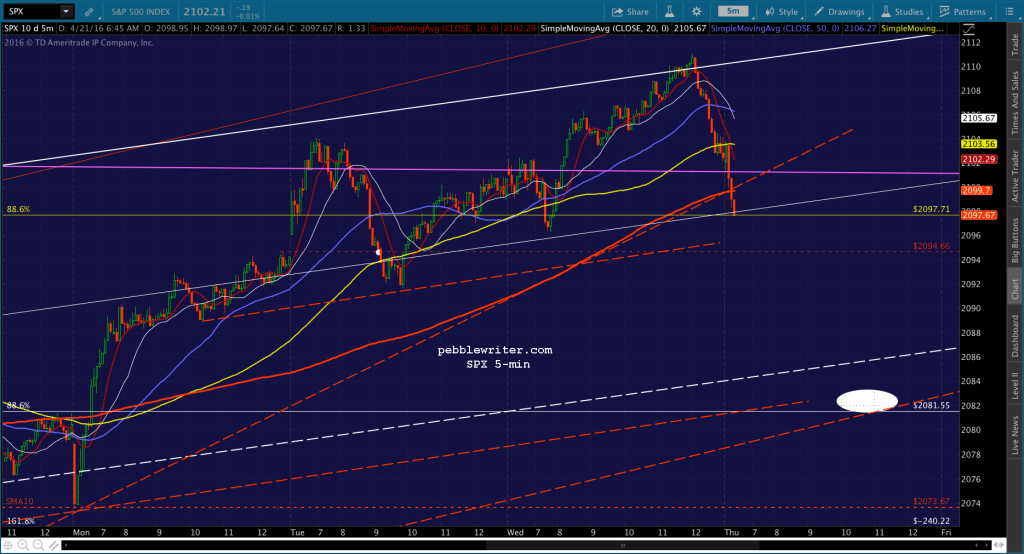Click the zoom in magnifier icon

click(x=23, y=545)
